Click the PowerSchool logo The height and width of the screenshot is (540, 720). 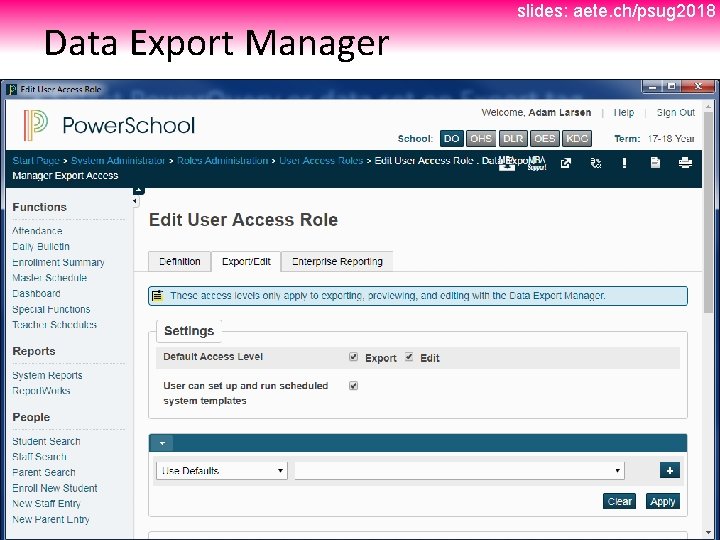click(x=109, y=125)
